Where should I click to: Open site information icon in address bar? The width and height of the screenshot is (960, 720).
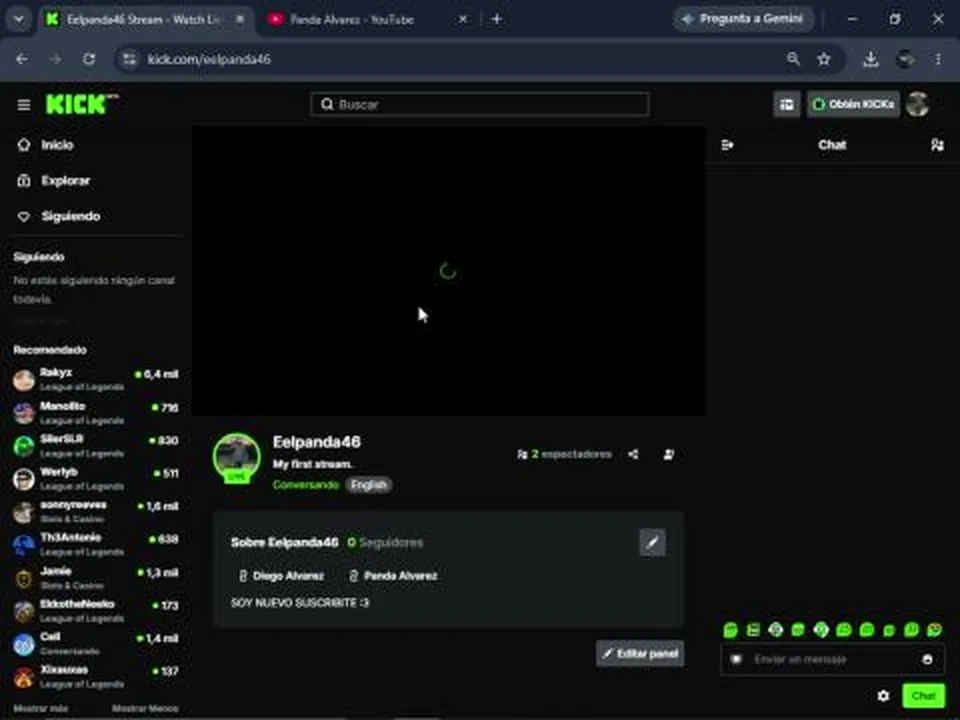click(x=129, y=59)
